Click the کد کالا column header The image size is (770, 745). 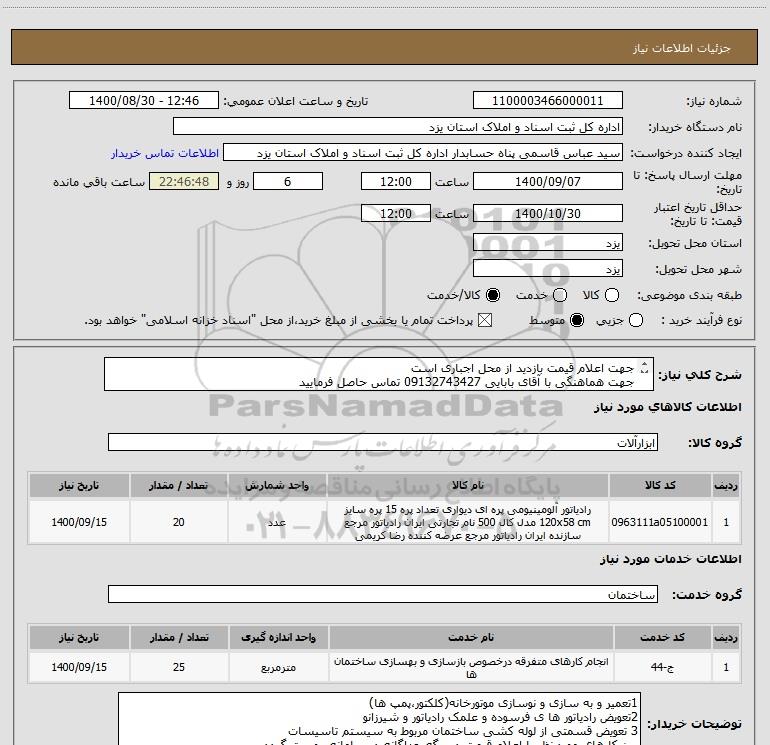coord(660,485)
